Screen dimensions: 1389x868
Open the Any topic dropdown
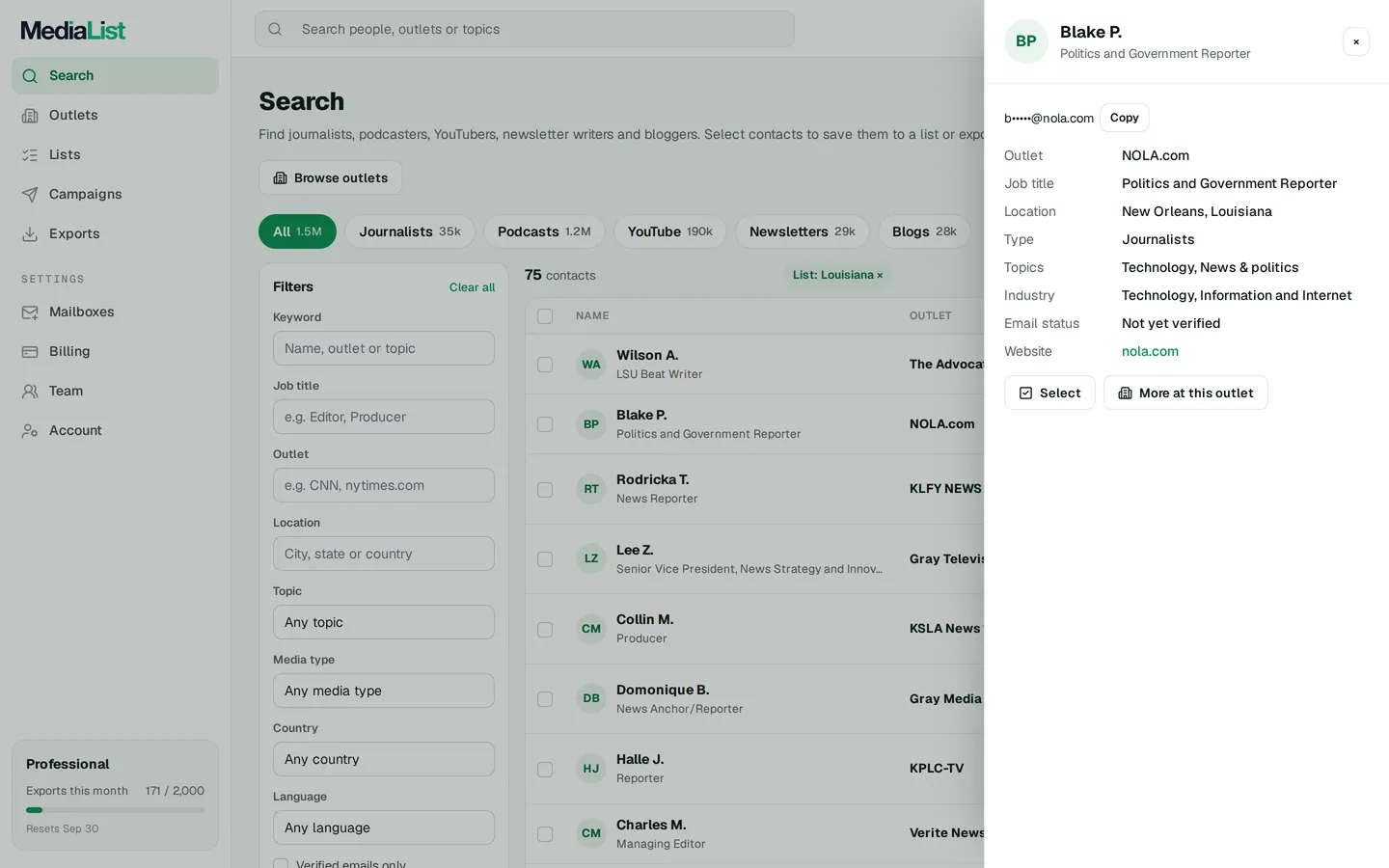[x=384, y=622]
